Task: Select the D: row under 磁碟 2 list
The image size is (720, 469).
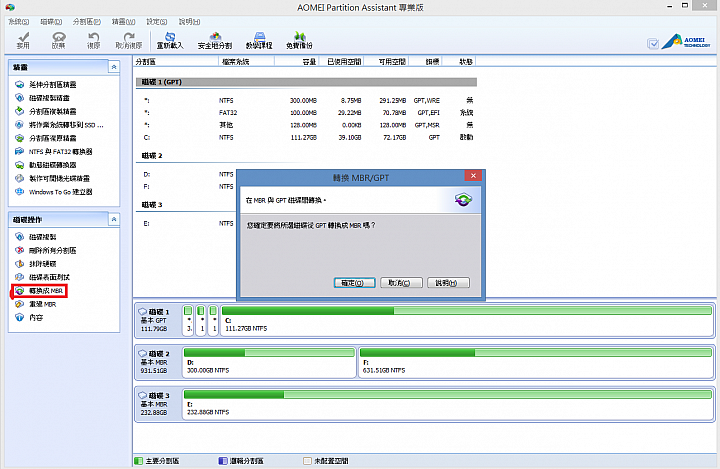Action: [186, 175]
